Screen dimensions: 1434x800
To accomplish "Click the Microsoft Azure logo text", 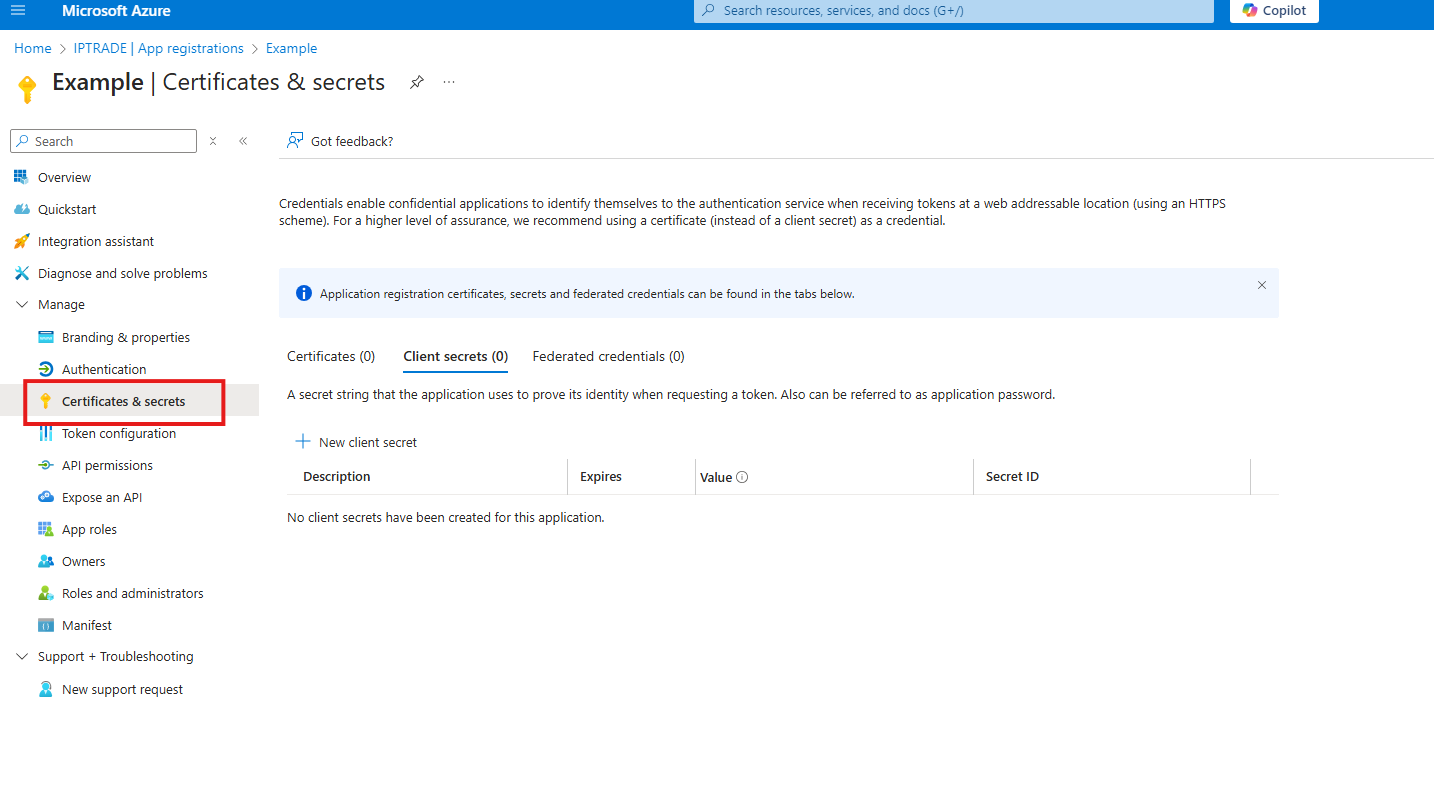I will 116,10.
